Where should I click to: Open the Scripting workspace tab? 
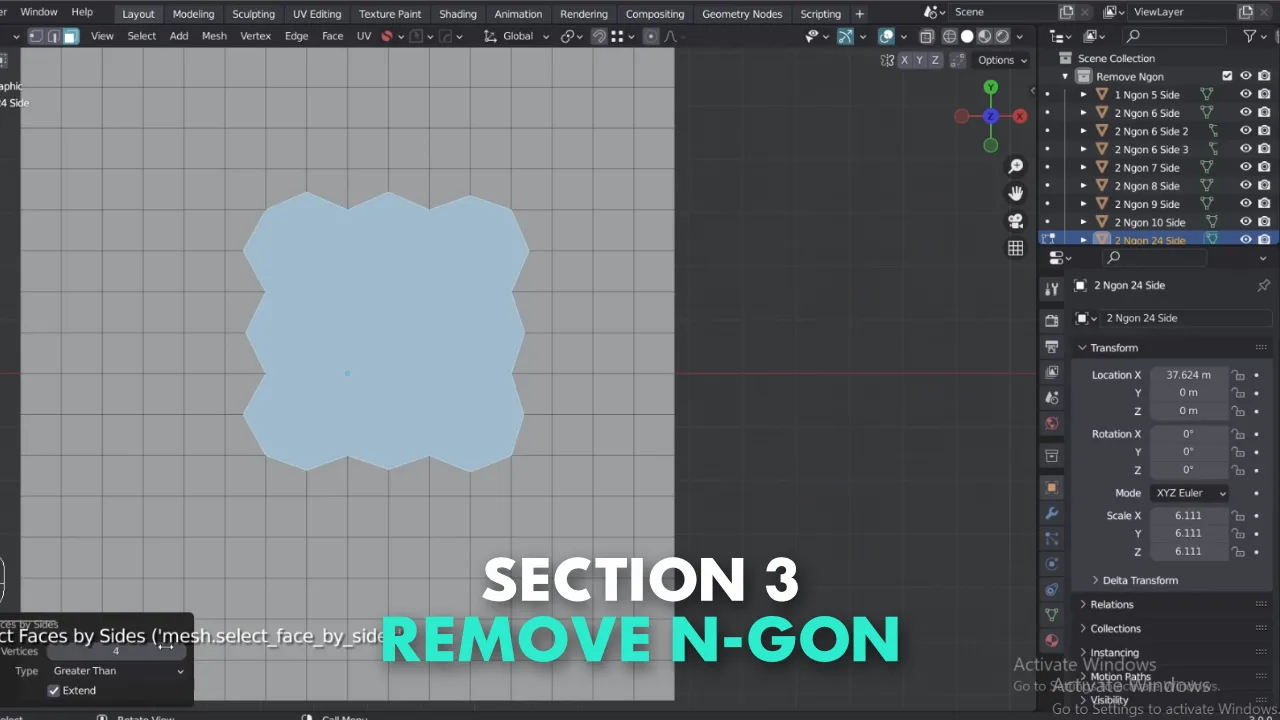pyautogui.click(x=820, y=13)
